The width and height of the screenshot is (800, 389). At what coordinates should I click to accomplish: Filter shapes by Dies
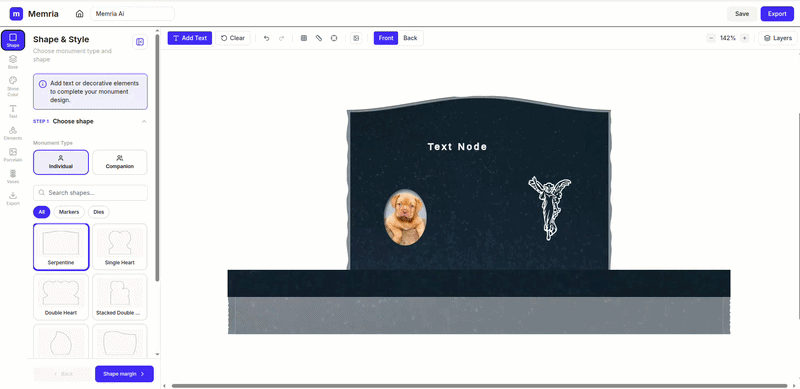pos(98,212)
